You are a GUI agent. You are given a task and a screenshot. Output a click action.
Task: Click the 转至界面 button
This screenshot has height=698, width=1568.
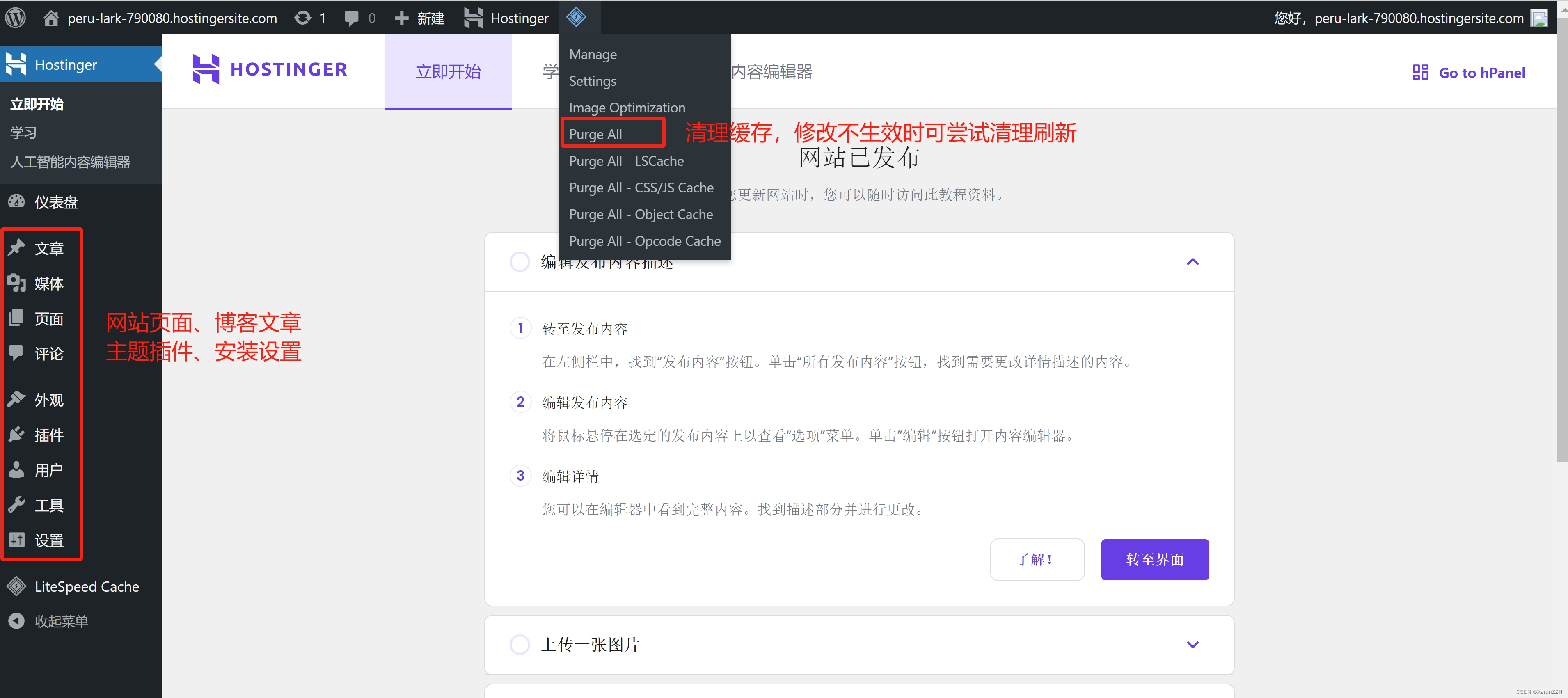tap(1155, 559)
